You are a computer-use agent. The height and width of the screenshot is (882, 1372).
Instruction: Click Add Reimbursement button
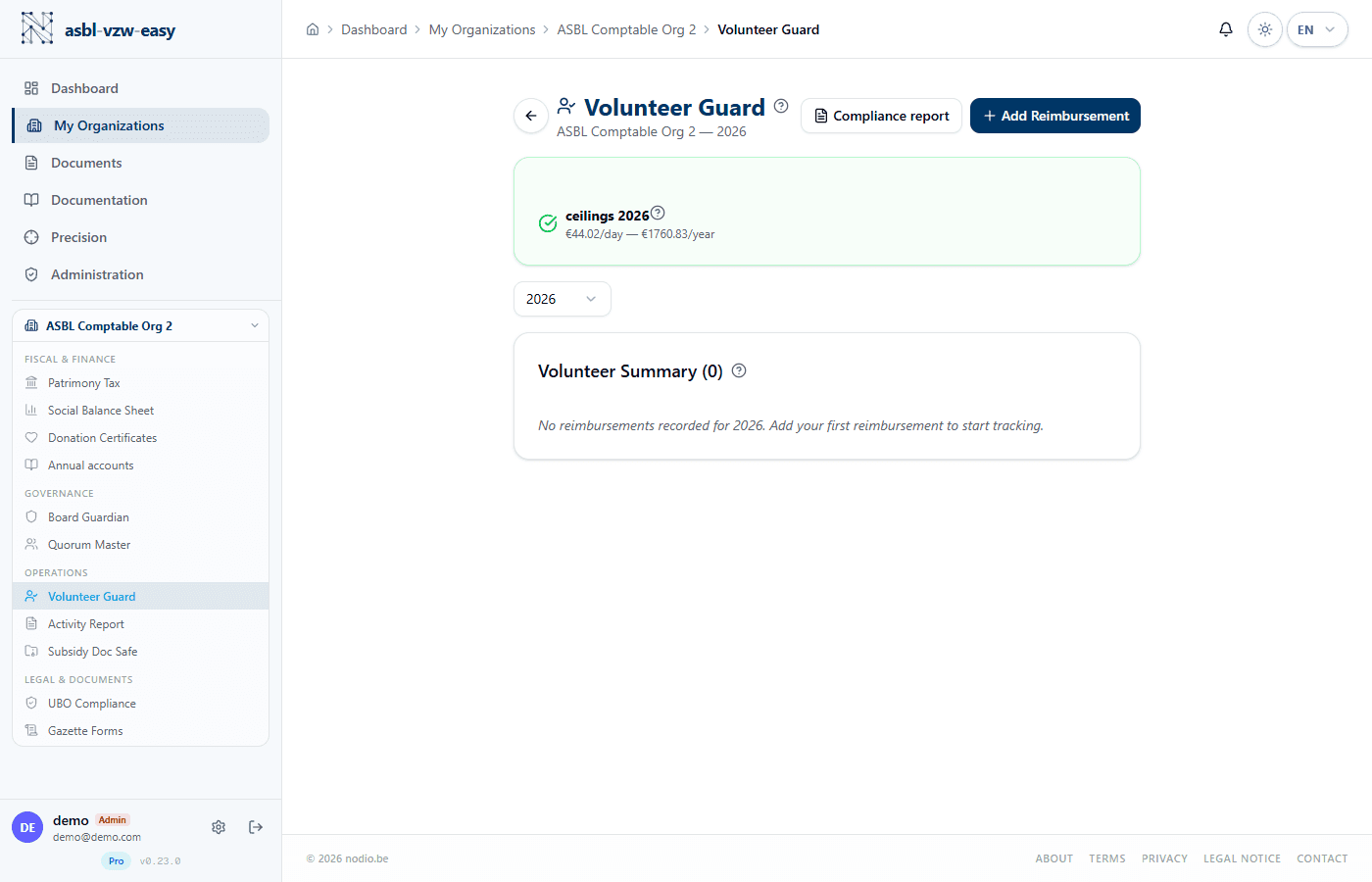tap(1055, 116)
